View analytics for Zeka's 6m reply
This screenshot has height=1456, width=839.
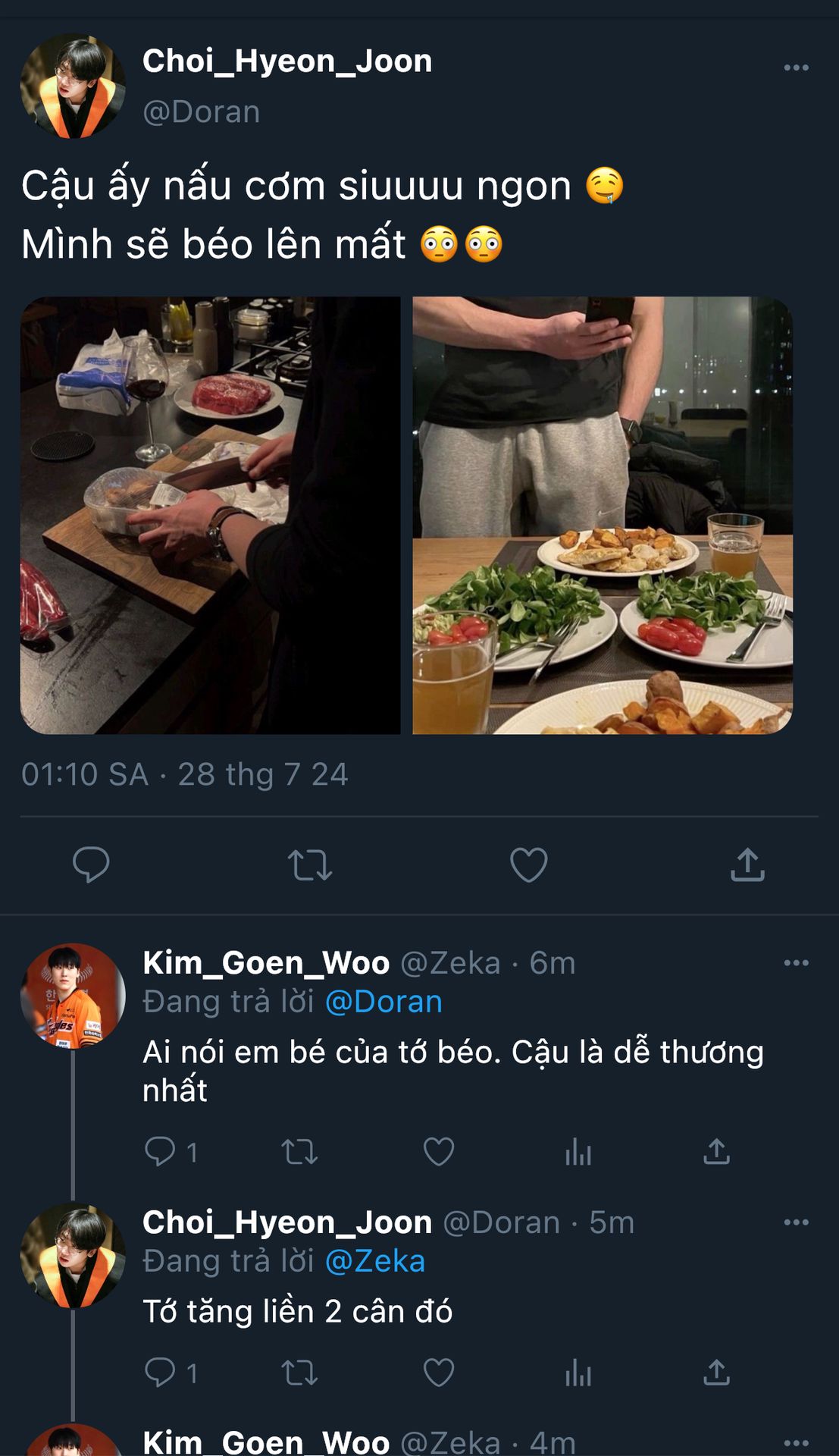(x=578, y=1152)
